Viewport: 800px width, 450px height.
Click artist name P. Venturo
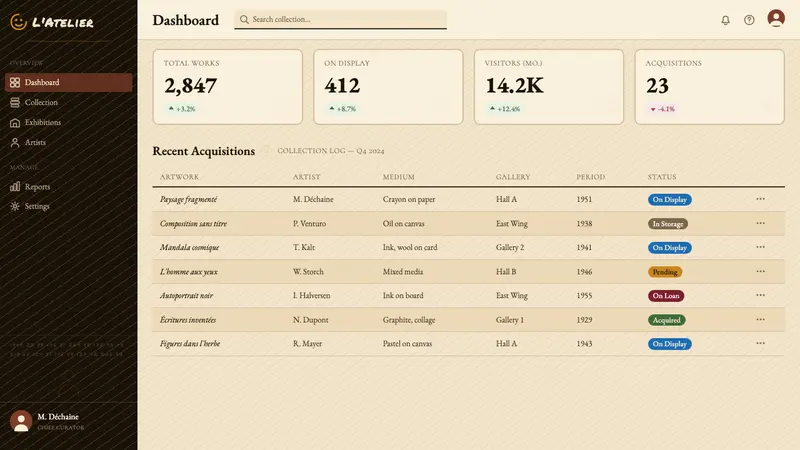click(x=309, y=223)
